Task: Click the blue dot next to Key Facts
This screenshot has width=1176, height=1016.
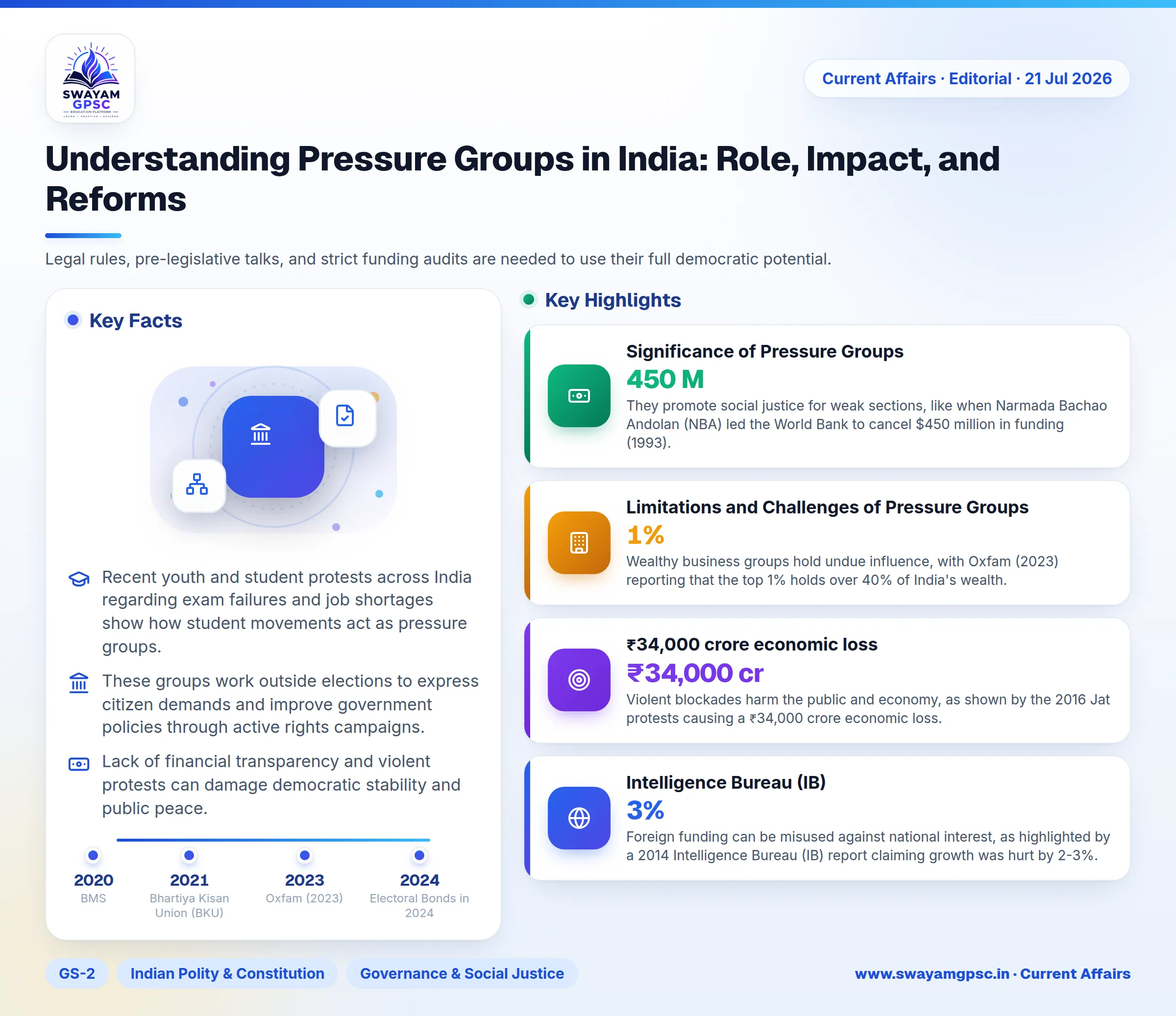Action: [x=73, y=320]
